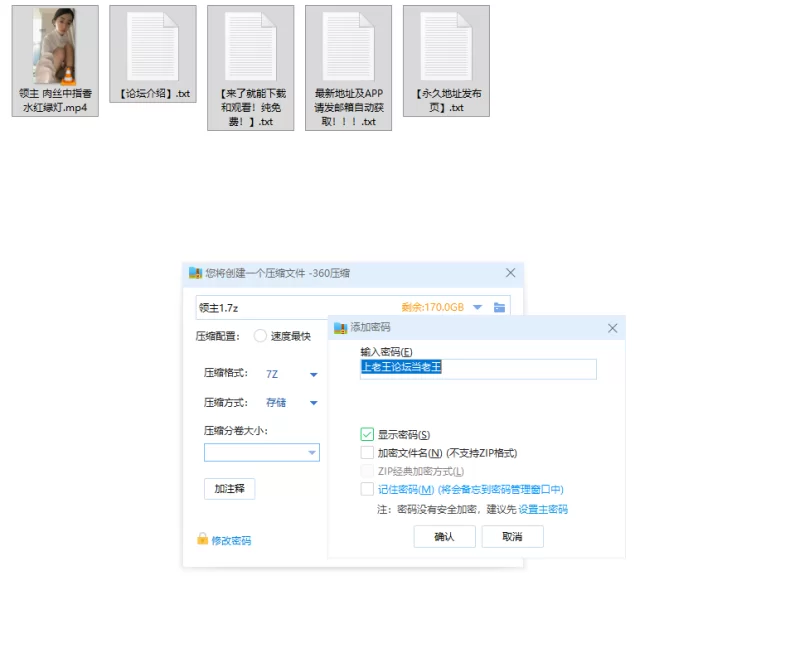Select the 【永久地址发布页】.txt file icon

[x=446, y=61]
